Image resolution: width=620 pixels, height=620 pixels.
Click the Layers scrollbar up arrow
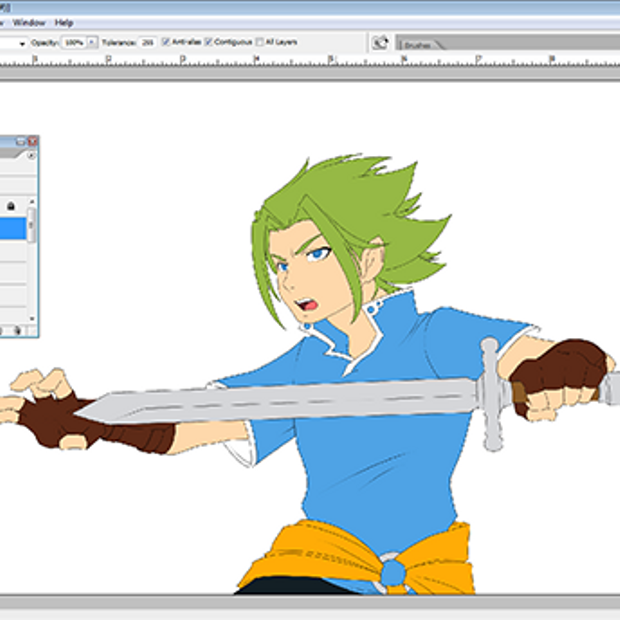(x=32, y=201)
